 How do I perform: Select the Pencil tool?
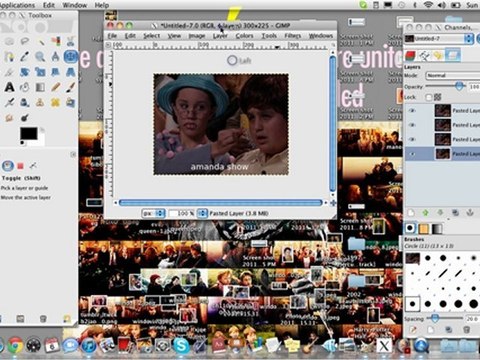click(55, 87)
